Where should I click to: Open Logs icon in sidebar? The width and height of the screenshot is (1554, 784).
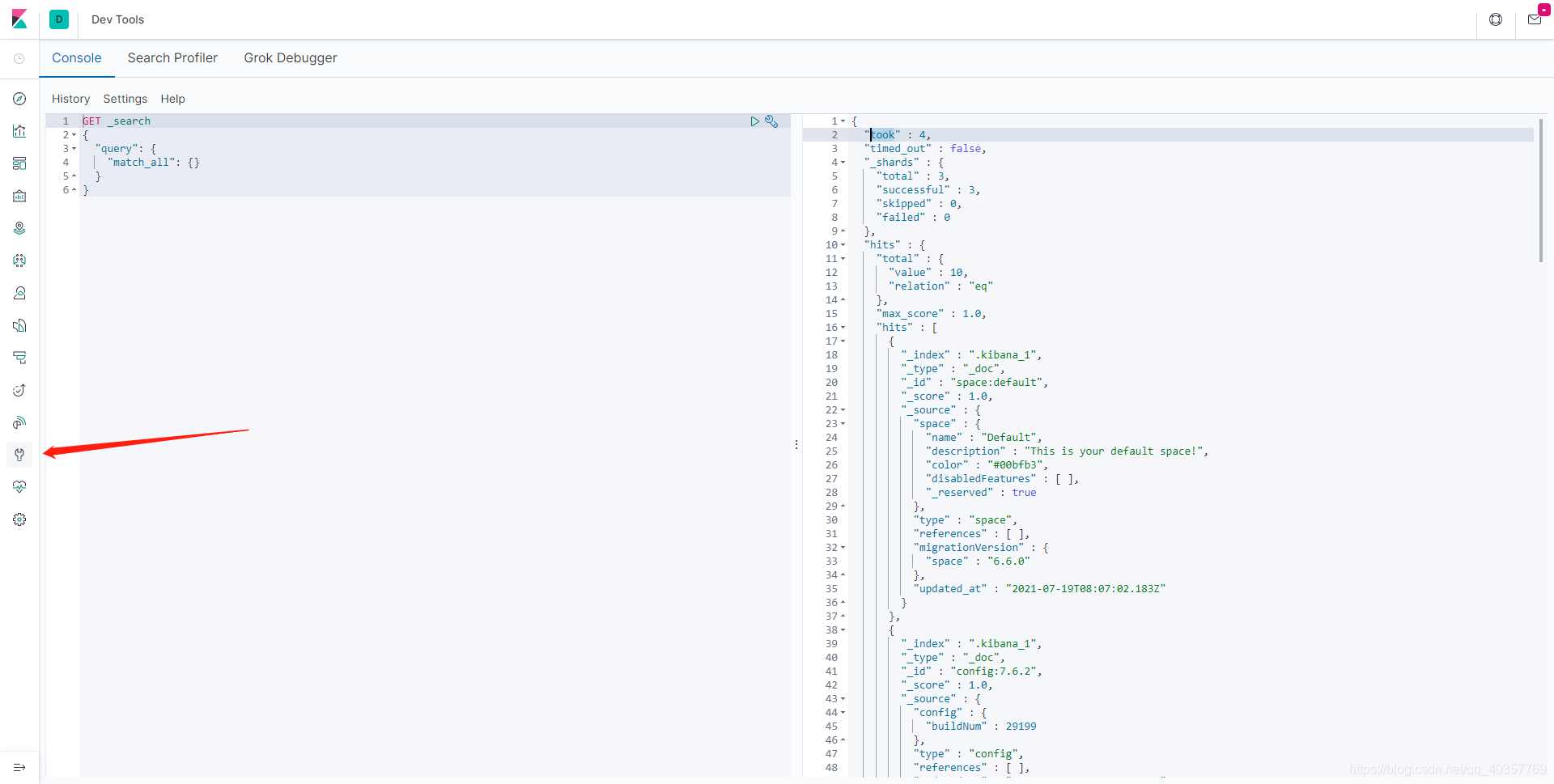click(x=19, y=325)
